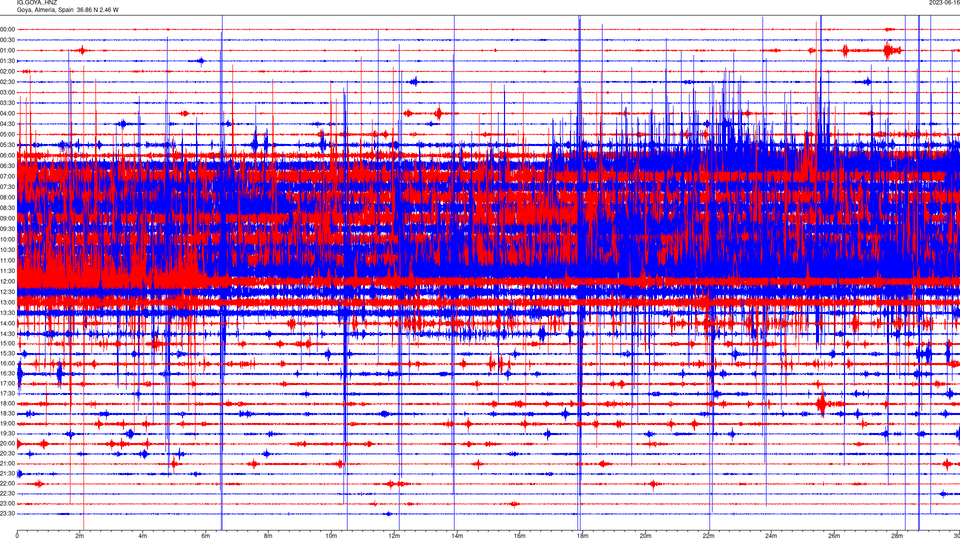Click the 12m tick on minute axis
960x540 pixels.
(x=394, y=536)
